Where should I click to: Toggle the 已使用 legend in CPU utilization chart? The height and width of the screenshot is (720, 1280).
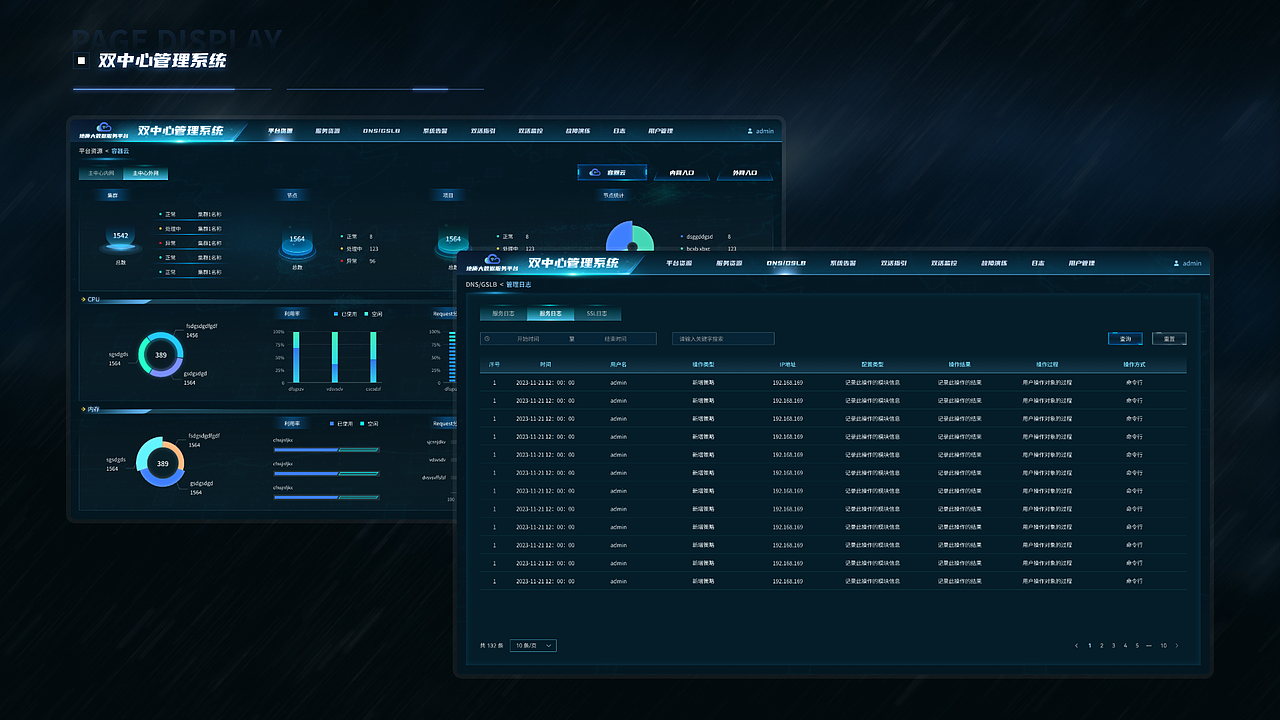click(346, 314)
